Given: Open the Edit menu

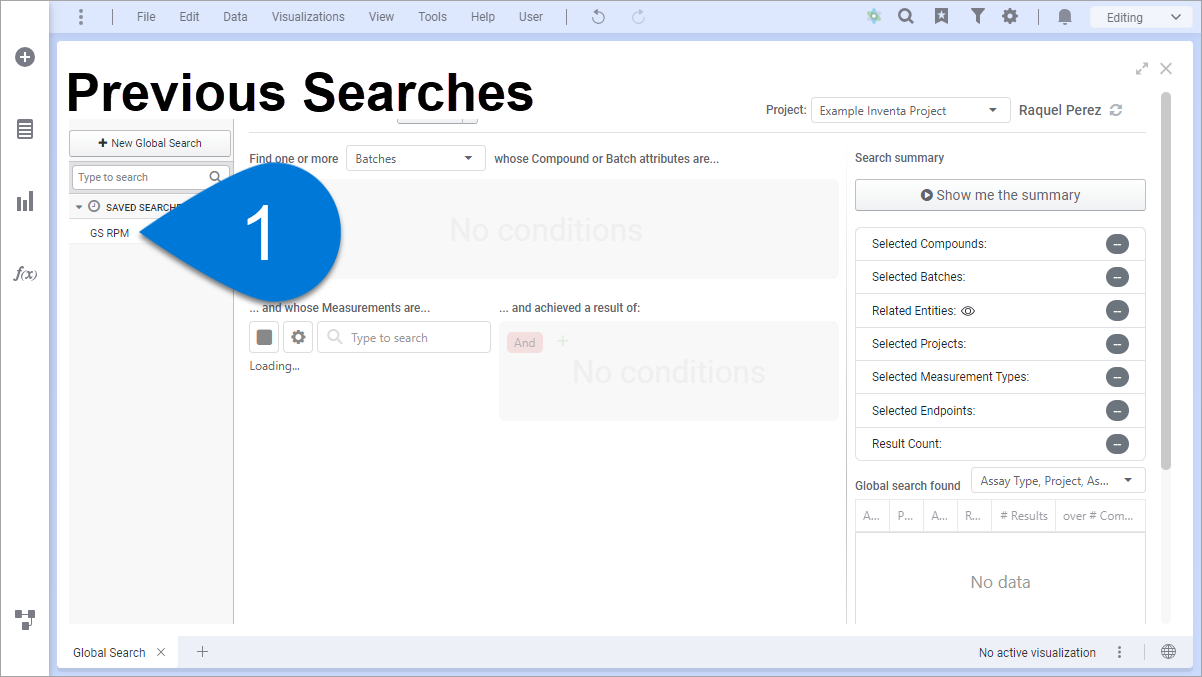Looking at the screenshot, I should (x=189, y=17).
